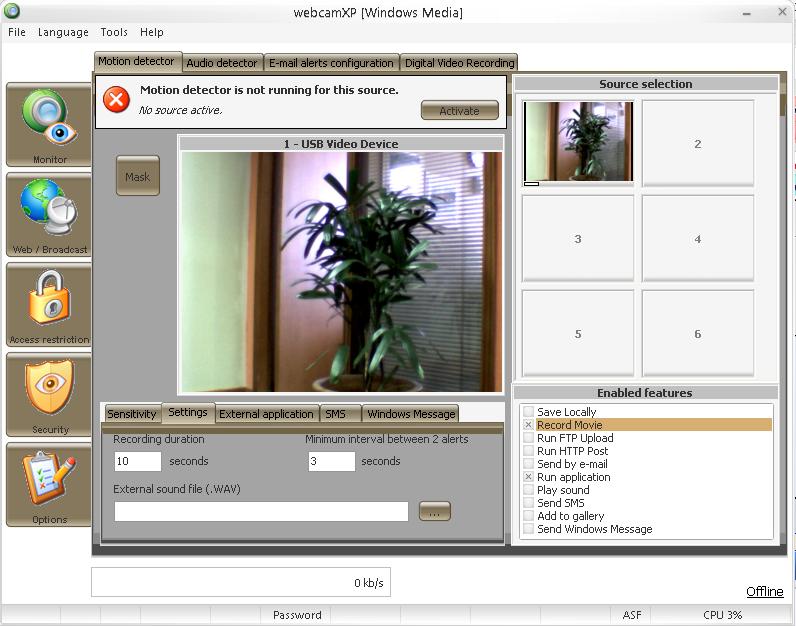The image size is (796, 626).
Task: Enable the Send by e-mail checkbox
Action: coord(528,464)
